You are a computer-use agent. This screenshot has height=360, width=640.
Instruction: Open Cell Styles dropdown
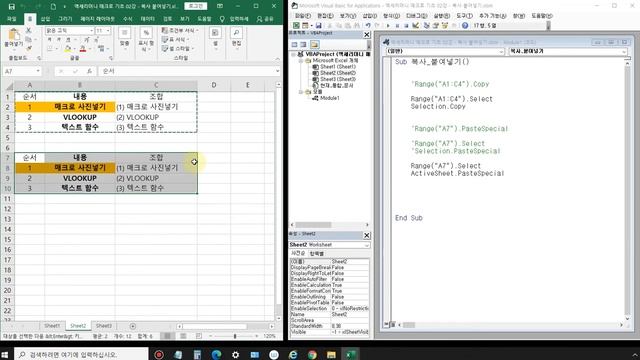tap(178, 49)
